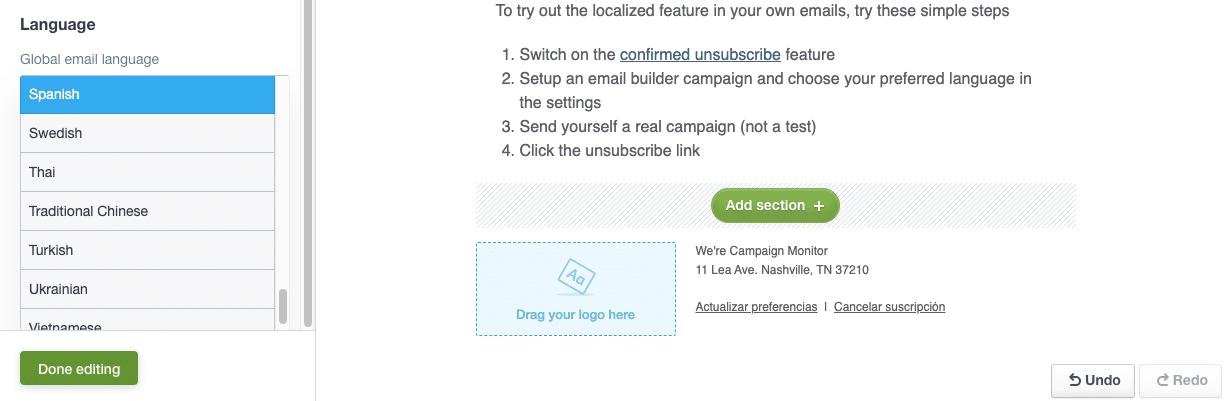This screenshot has height=401, width=1232.
Task: Select Turkish from the language list
Action: (x=147, y=250)
